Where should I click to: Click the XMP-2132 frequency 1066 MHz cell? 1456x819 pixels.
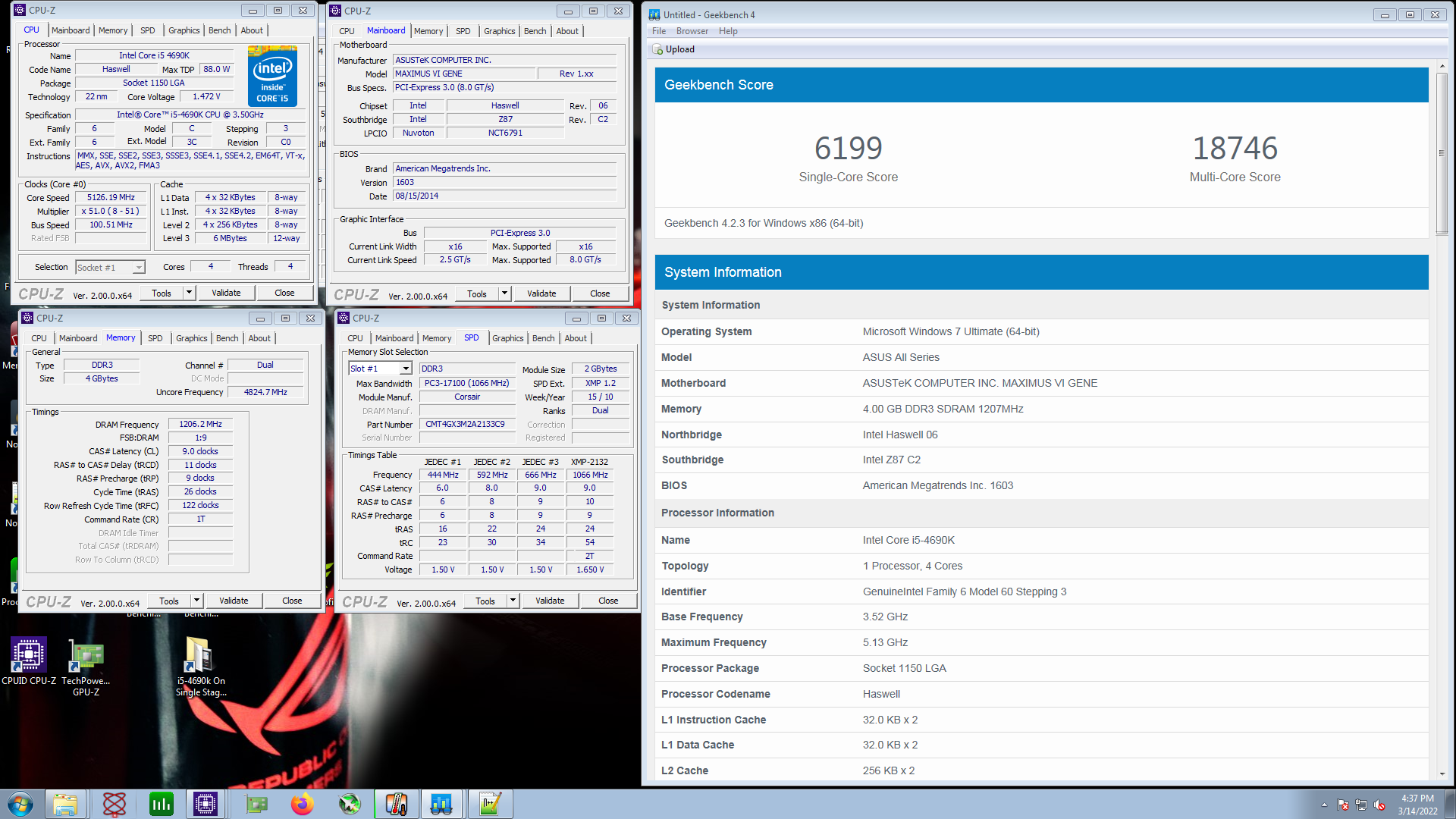point(590,475)
